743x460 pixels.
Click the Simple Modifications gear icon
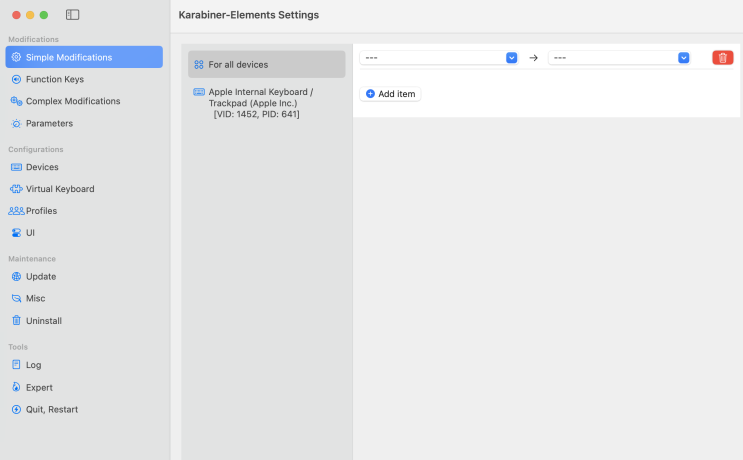pyautogui.click(x=16, y=57)
